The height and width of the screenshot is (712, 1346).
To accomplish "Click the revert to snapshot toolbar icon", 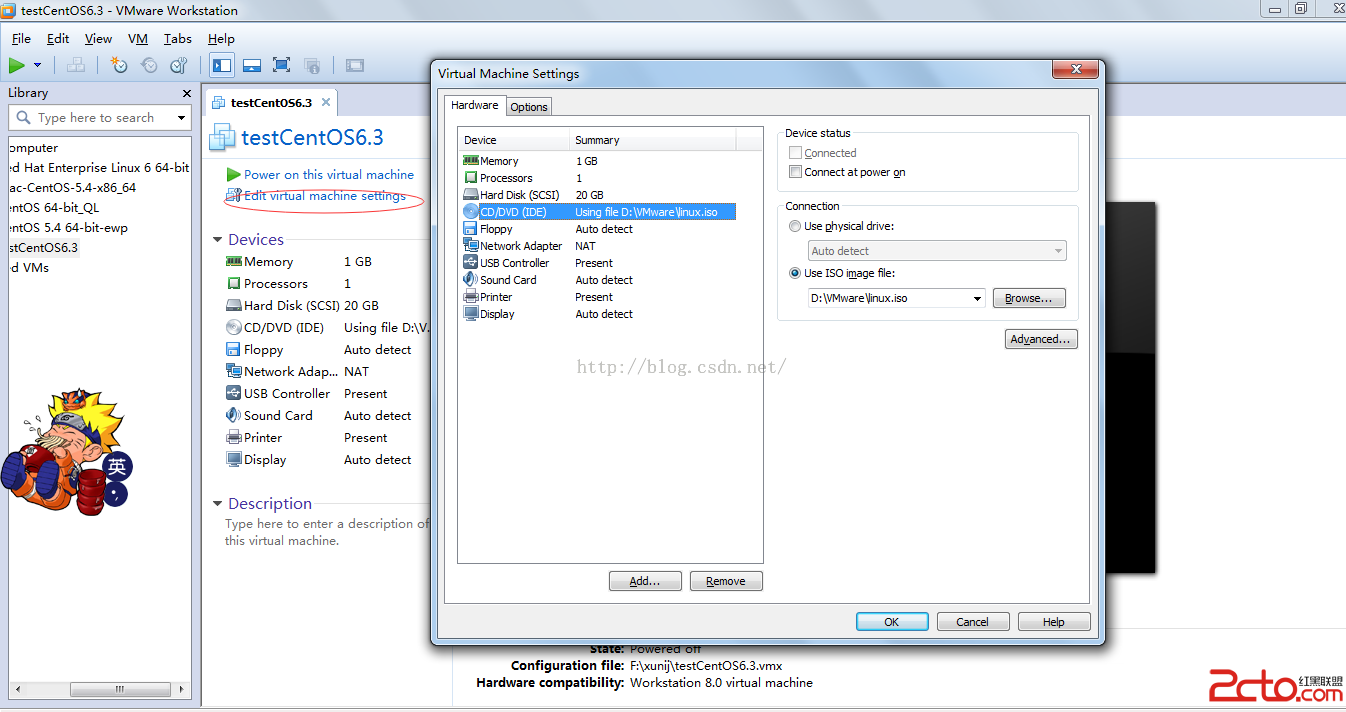I will pyautogui.click(x=149, y=66).
